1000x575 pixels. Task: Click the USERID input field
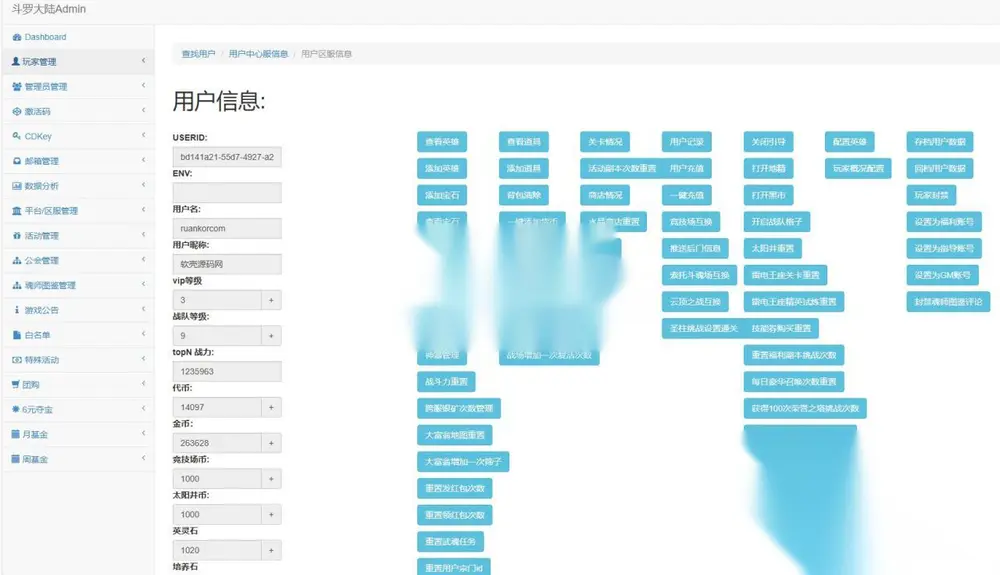click(227, 157)
